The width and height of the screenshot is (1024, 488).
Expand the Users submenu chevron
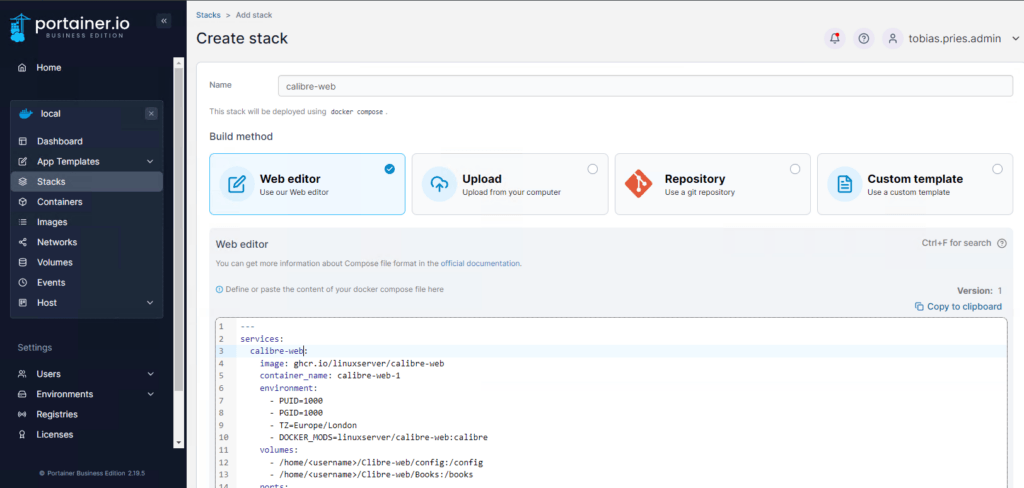(x=151, y=374)
